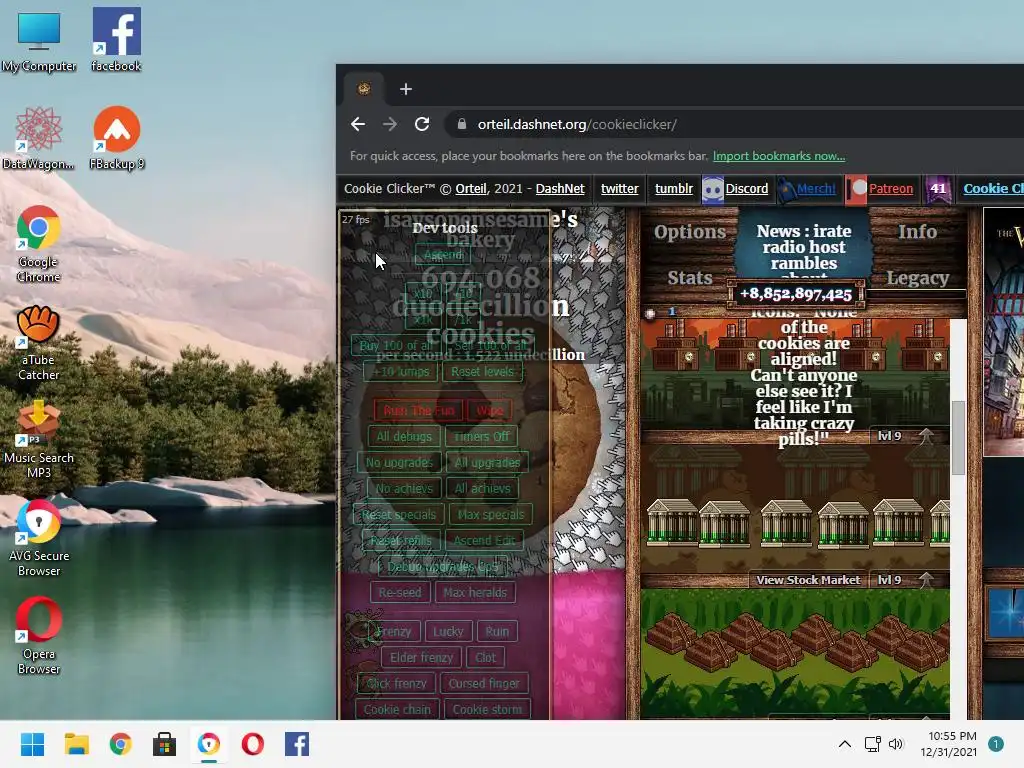
Task: Launch AVG Secure Browser desktop shortcut
Action: [x=39, y=538]
